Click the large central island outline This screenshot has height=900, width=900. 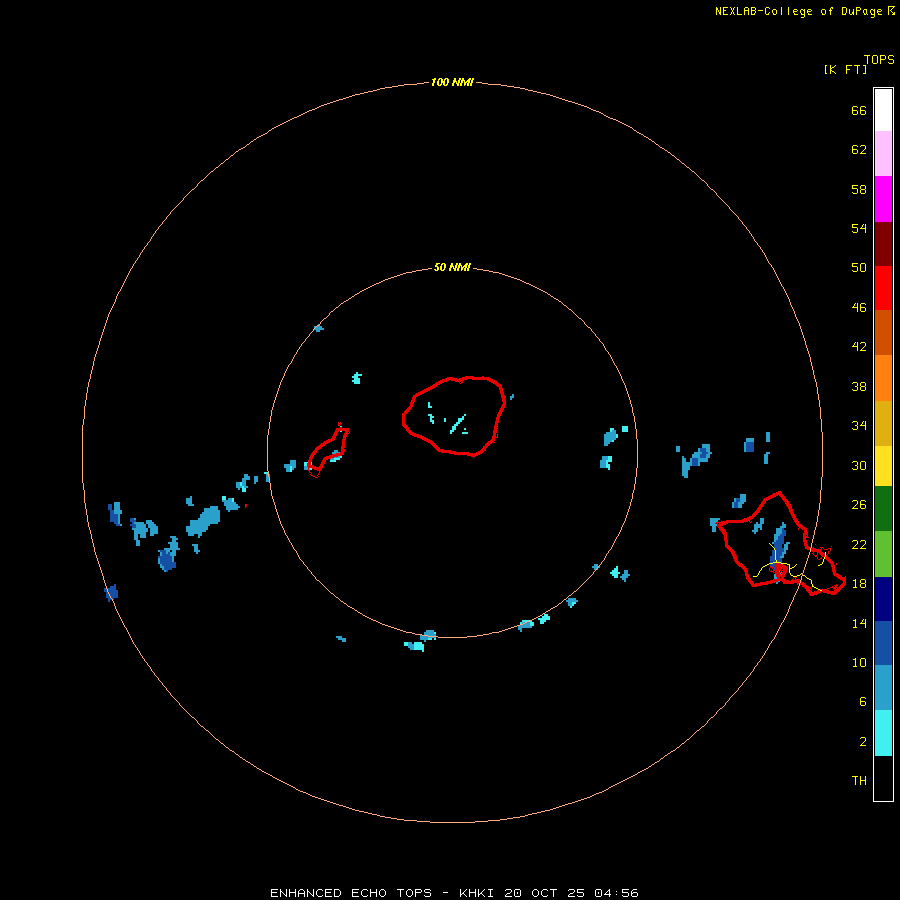[454, 417]
